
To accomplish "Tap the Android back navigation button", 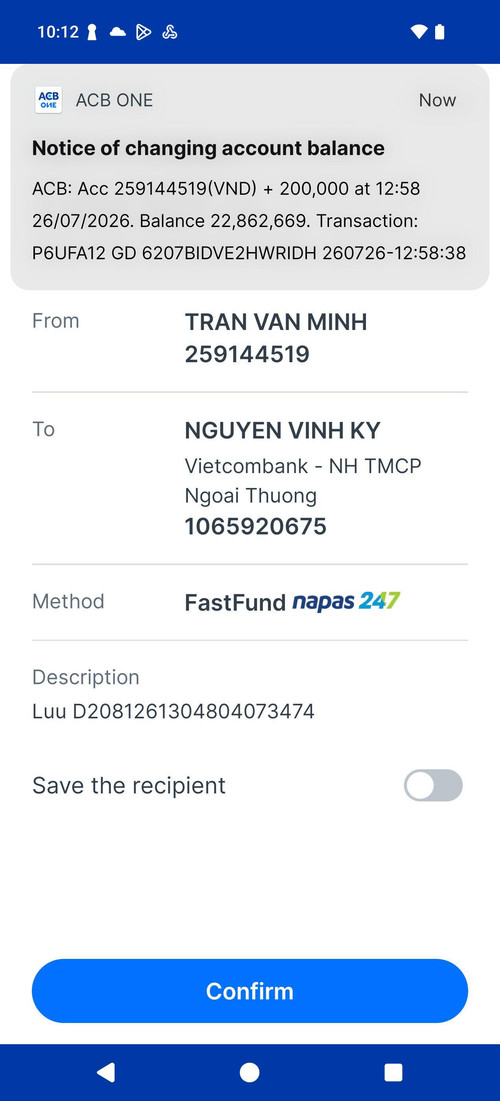I will (105, 1072).
